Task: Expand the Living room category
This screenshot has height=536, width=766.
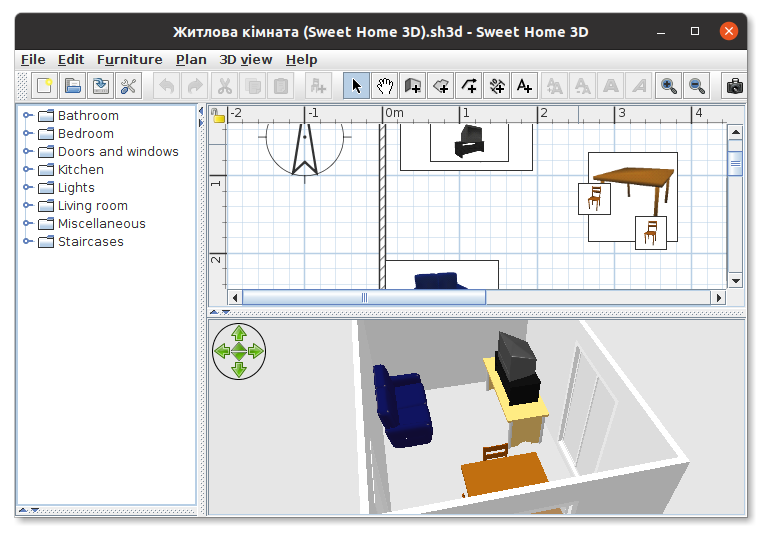Action: [28, 206]
